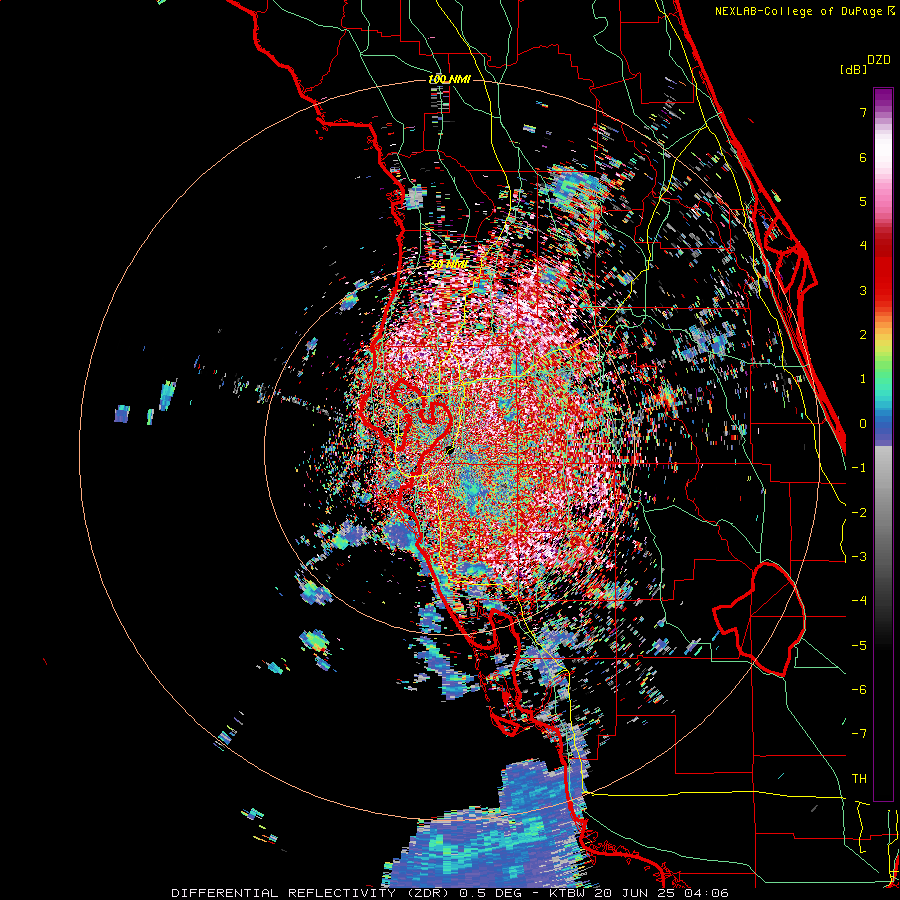This screenshot has height=900, width=900.
Task: Click the 7 tick label on scale
Action: (863, 112)
